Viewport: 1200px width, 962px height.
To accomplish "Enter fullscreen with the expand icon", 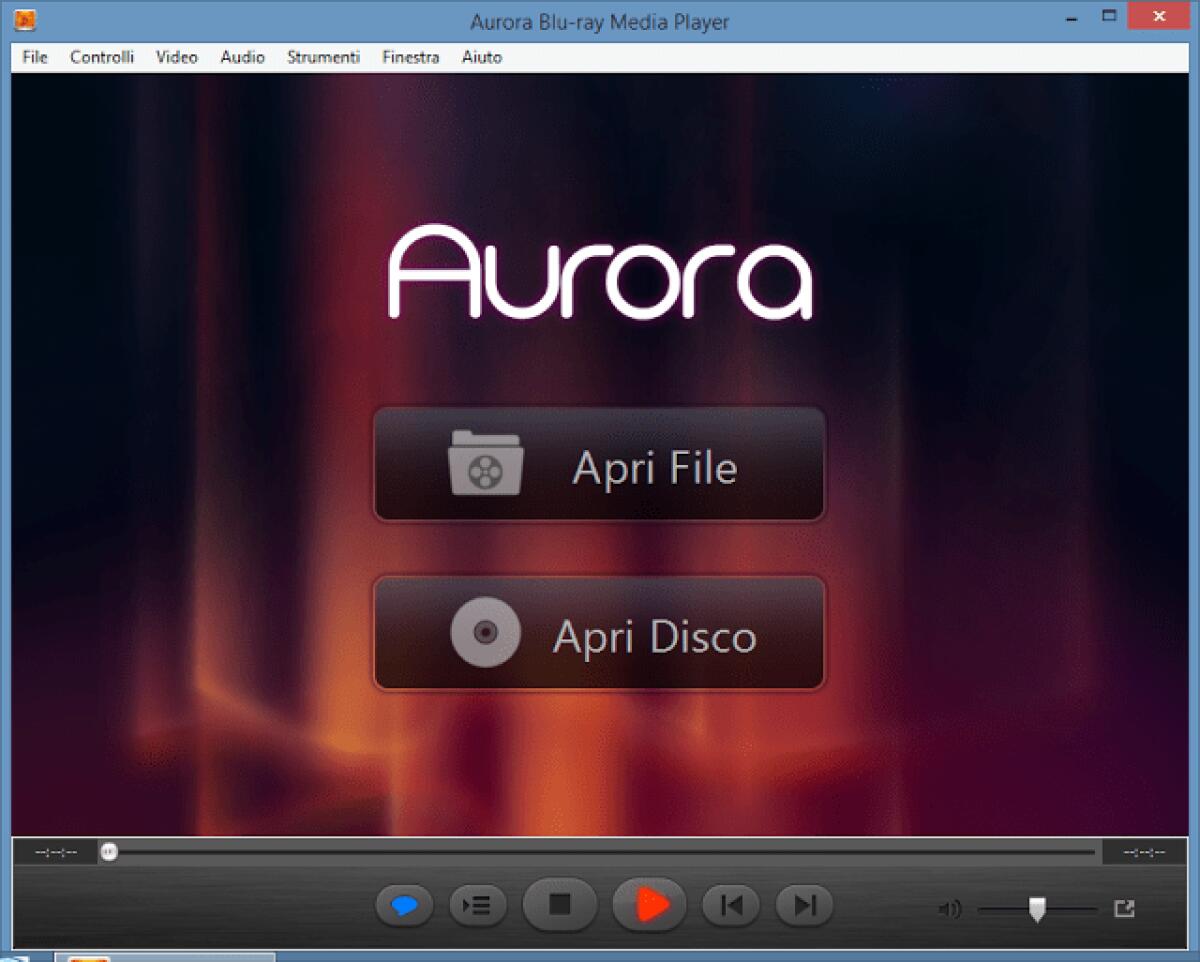I will click(x=1122, y=910).
